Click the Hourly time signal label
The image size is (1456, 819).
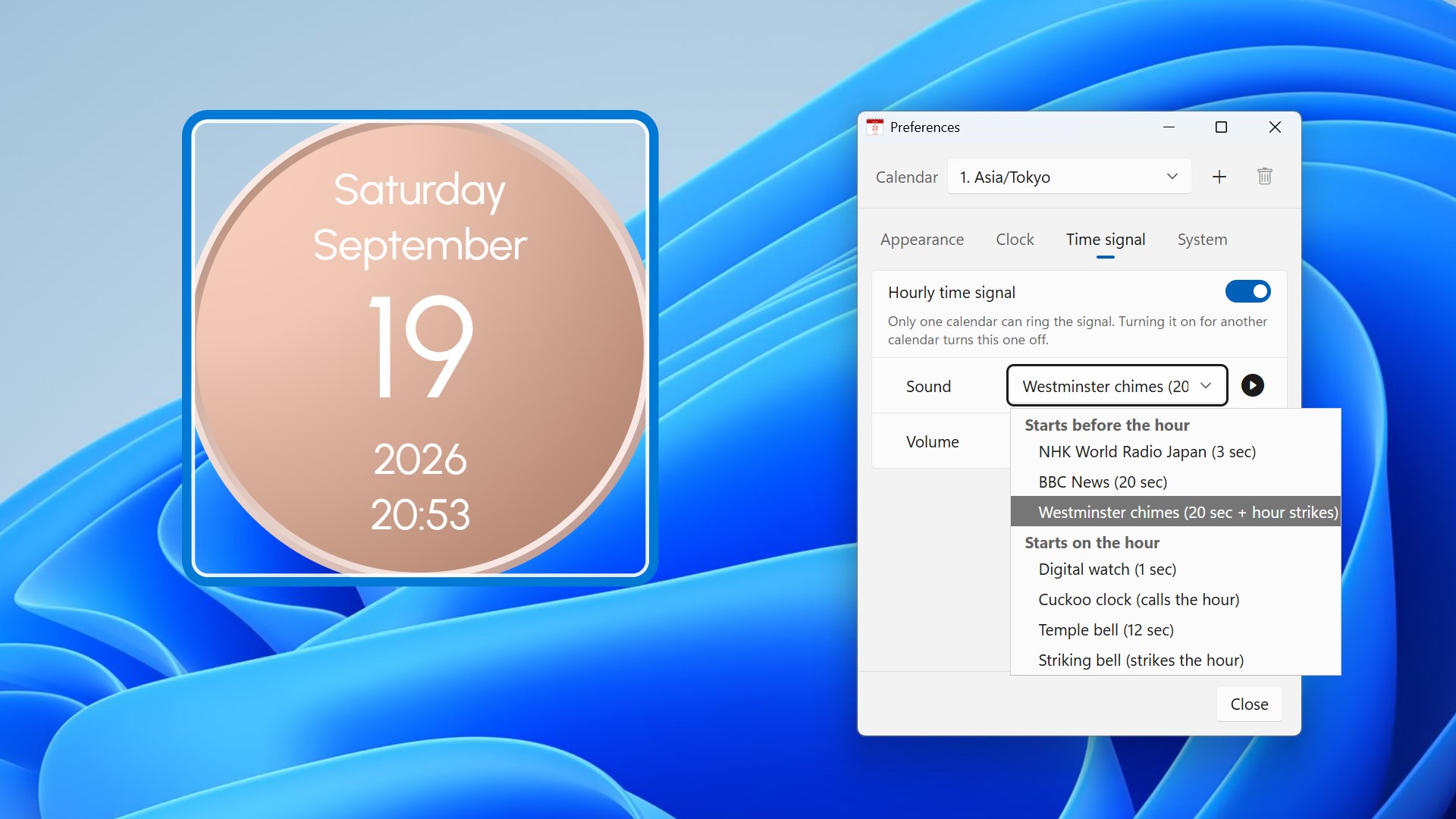(x=951, y=293)
